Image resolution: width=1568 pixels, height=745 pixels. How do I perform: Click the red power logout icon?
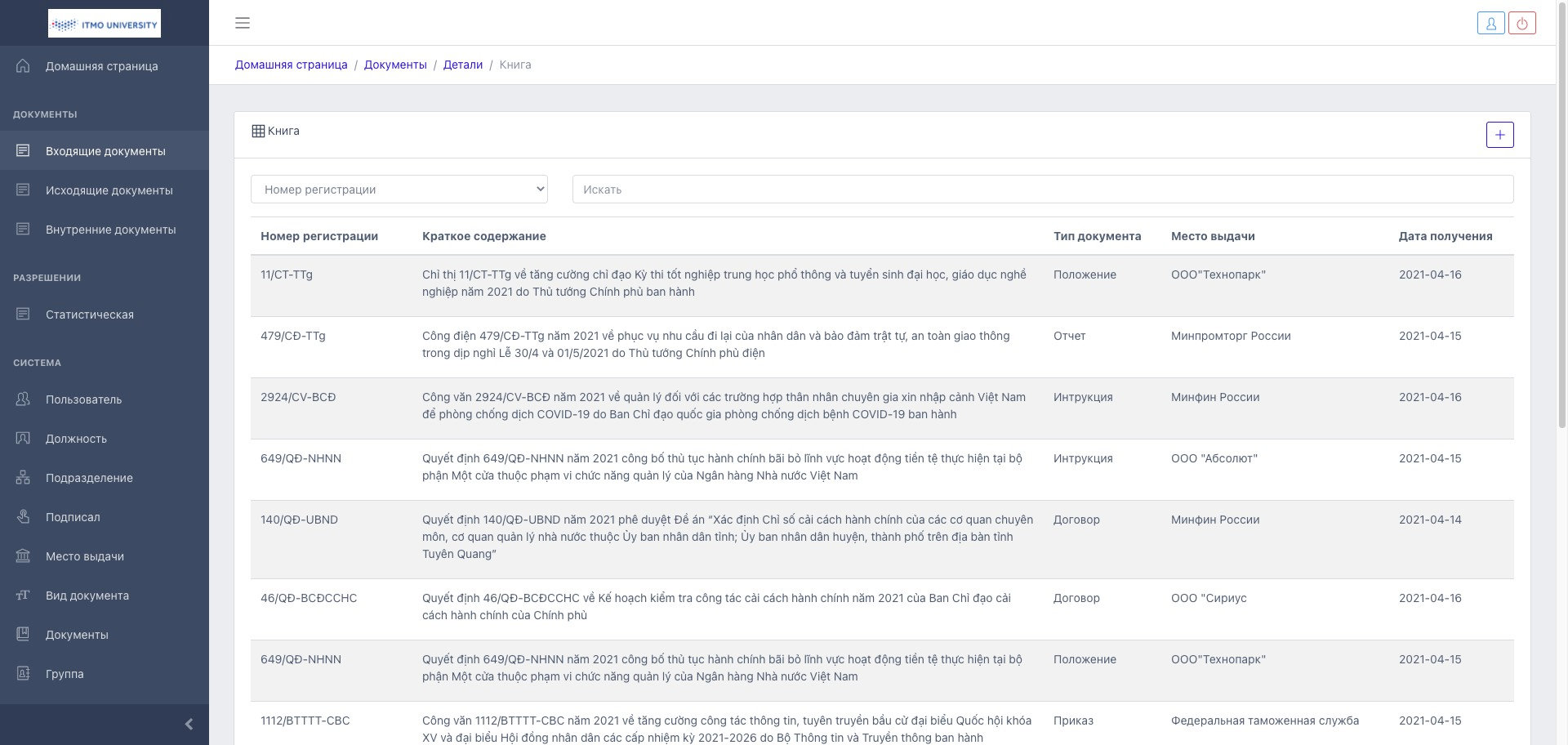click(x=1522, y=23)
